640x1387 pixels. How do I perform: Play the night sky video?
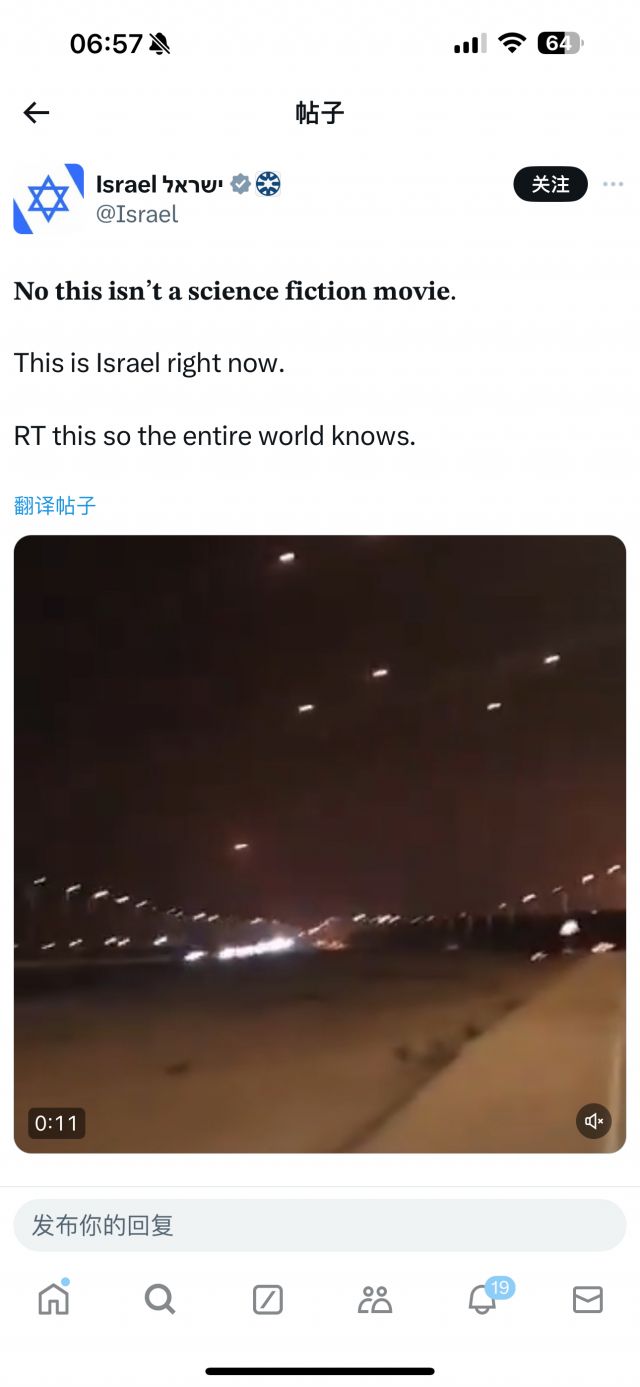coord(320,844)
